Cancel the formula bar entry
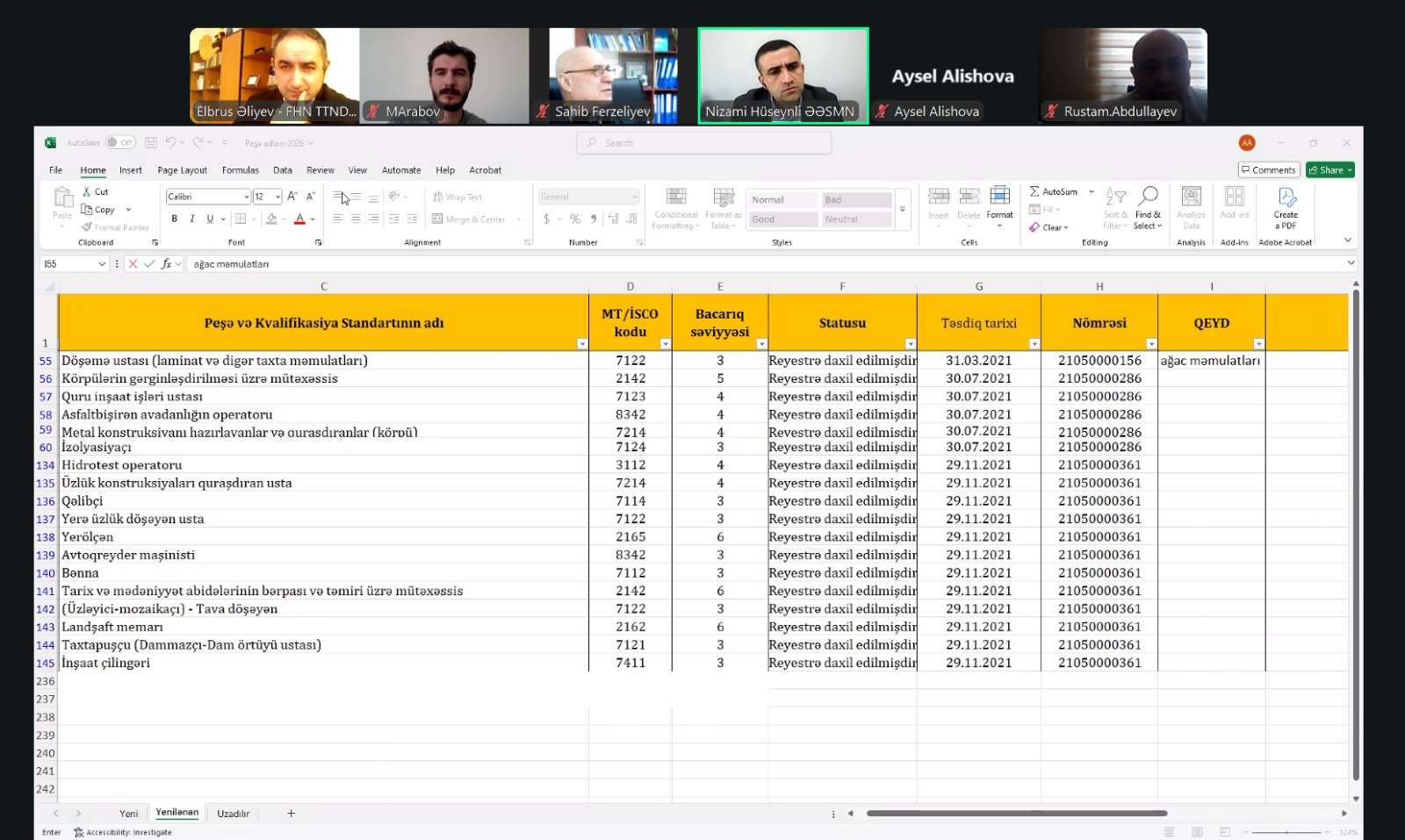Image resolution: width=1405 pixels, height=840 pixels. point(133,263)
